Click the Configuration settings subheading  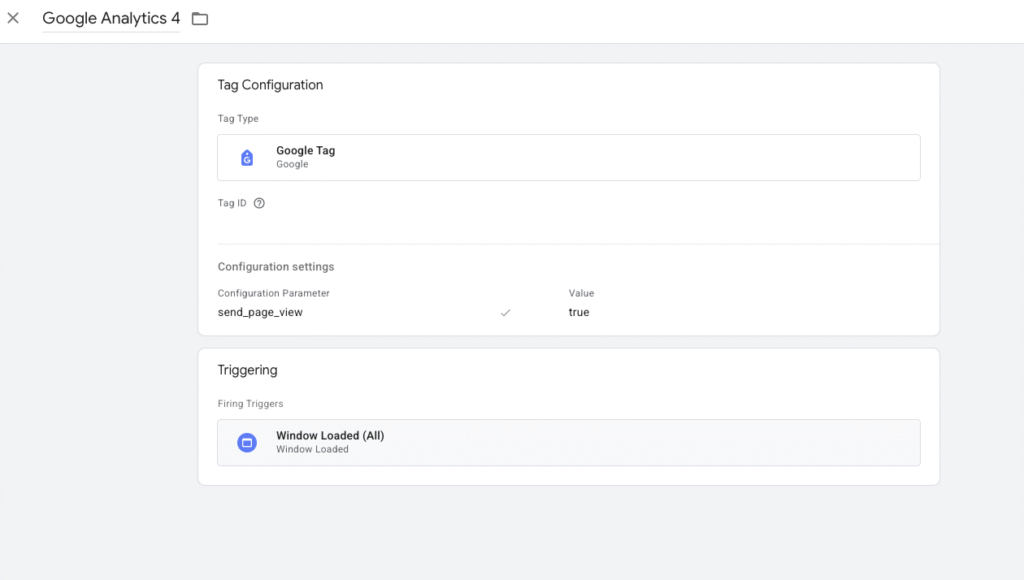tap(276, 267)
